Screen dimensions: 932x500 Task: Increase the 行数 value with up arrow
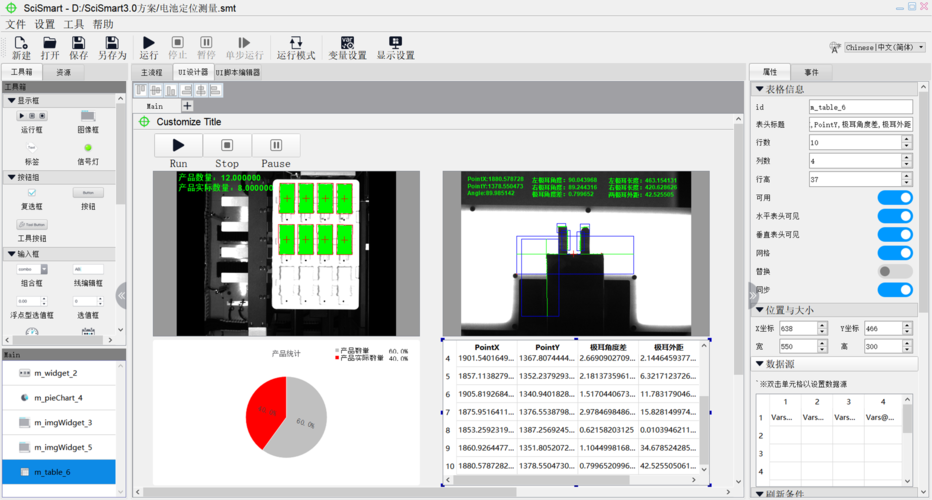(907, 139)
